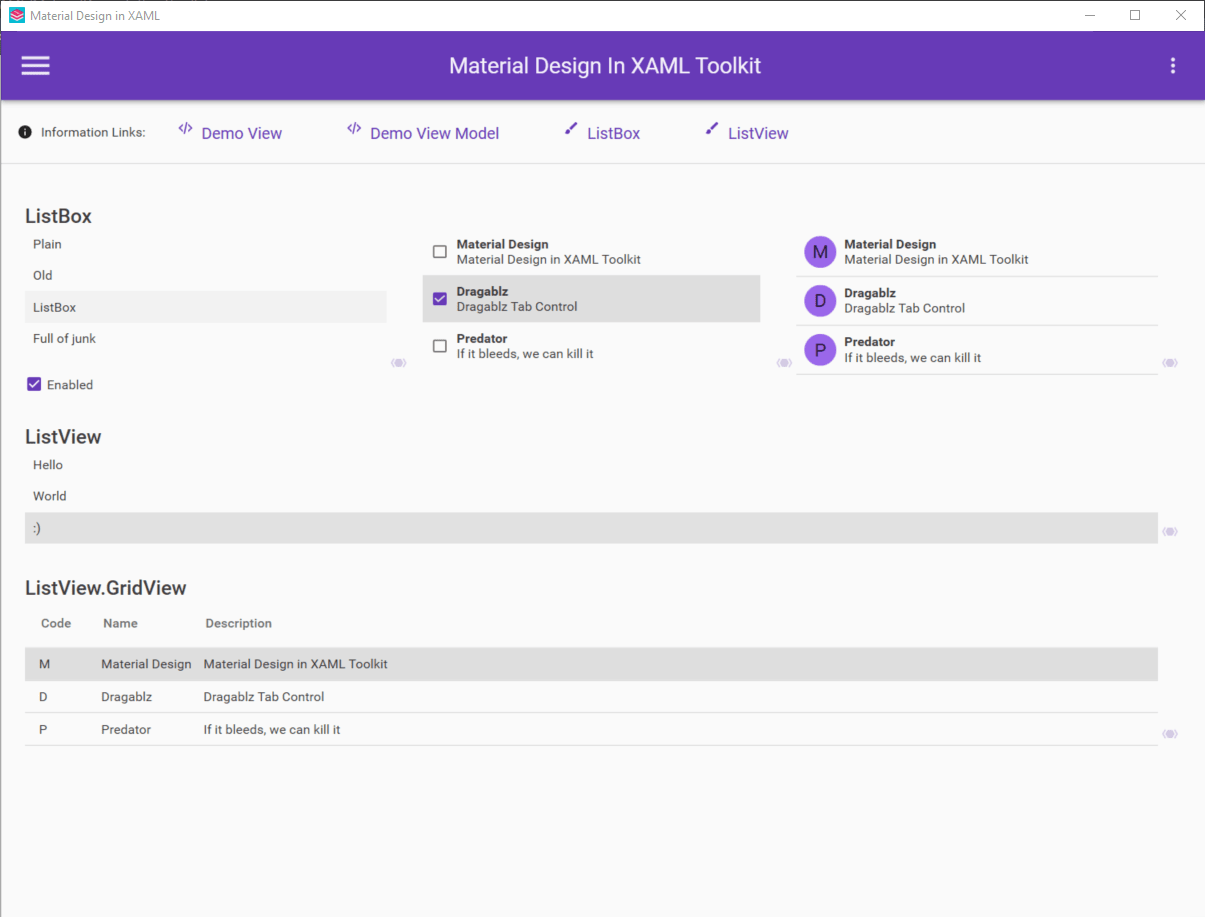This screenshot has width=1205, height=917.
Task: Click the xaml viewer icon beside the ListView
Action: [1170, 532]
